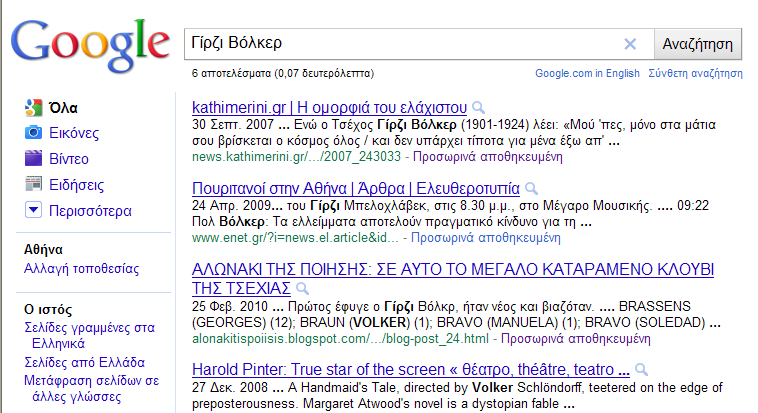Click snippet text dated 30 Σεπτ. 2007
The image size is (758, 413).
[x=453, y=133]
